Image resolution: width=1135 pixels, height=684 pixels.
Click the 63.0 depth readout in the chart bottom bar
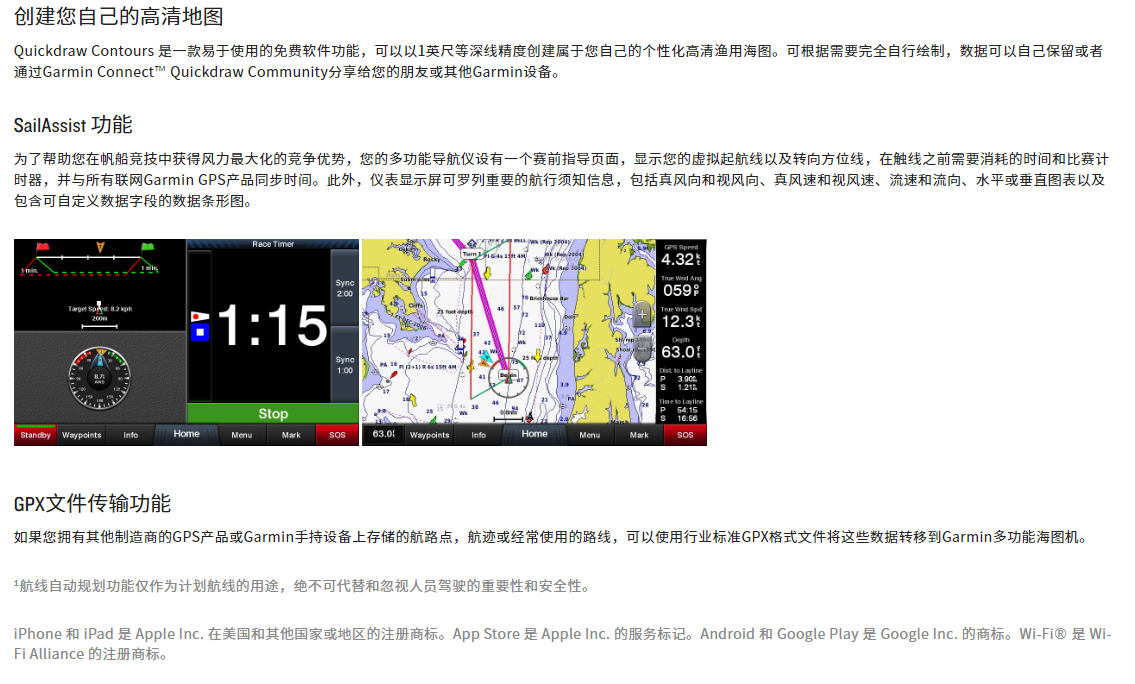(383, 434)
